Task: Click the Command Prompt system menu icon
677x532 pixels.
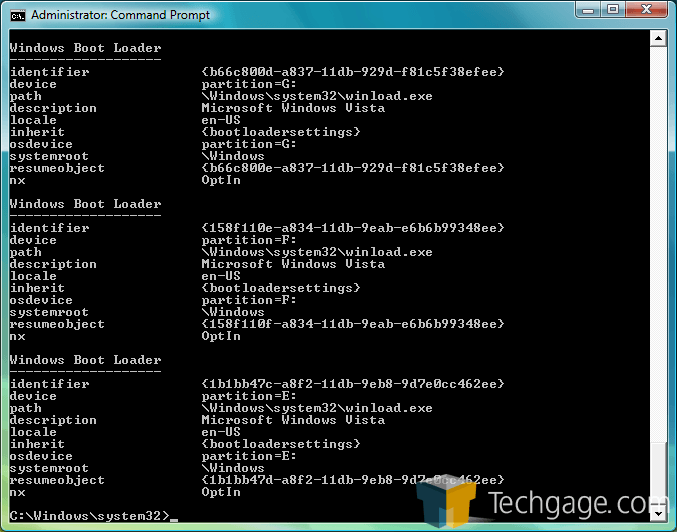Action: point(18,16)
